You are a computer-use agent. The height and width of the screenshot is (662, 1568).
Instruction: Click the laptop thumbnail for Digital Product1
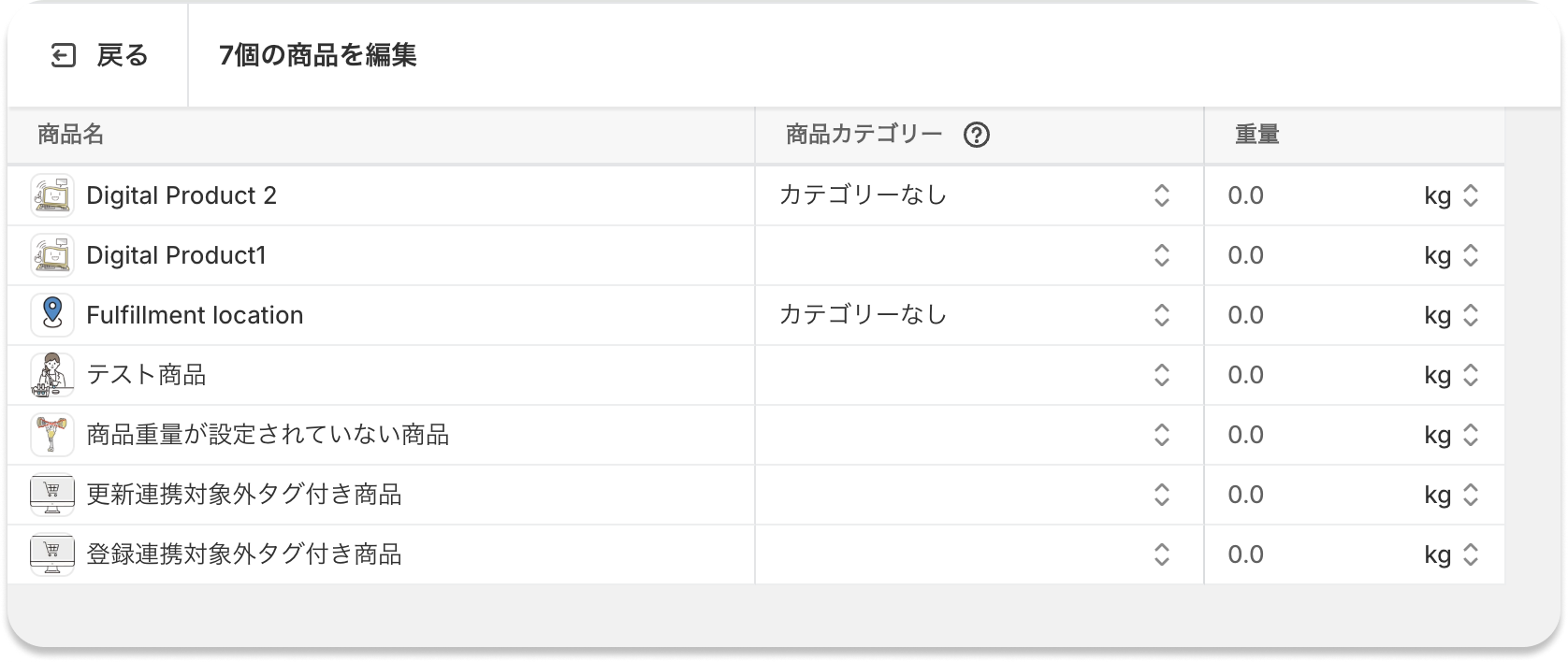pos(52,255)
